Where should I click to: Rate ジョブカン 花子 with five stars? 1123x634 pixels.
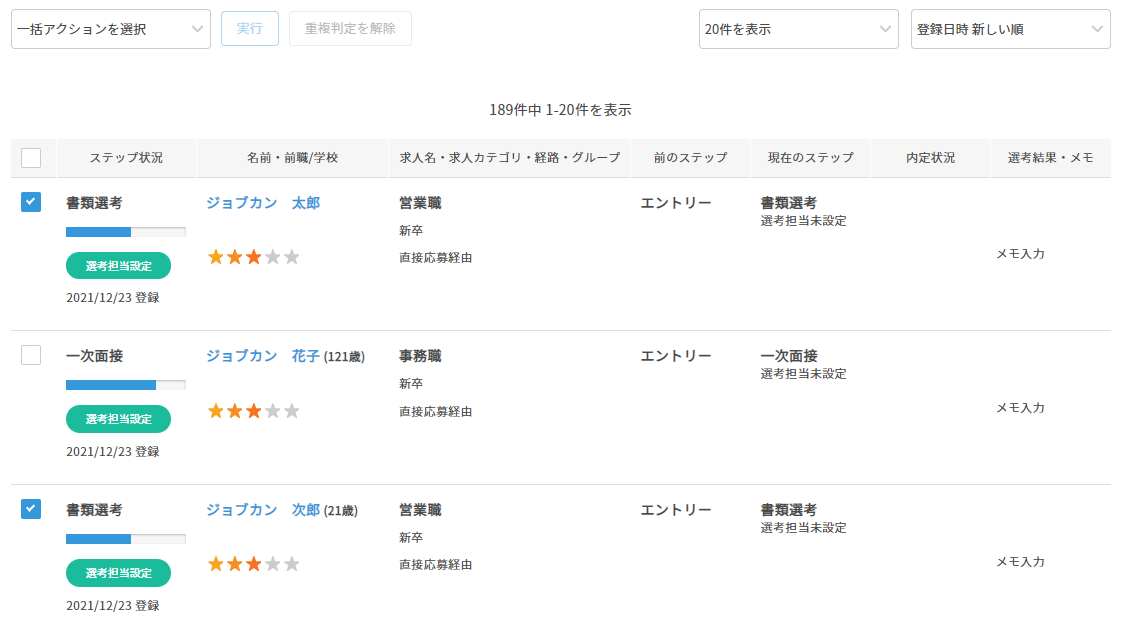tap(292, 411)
